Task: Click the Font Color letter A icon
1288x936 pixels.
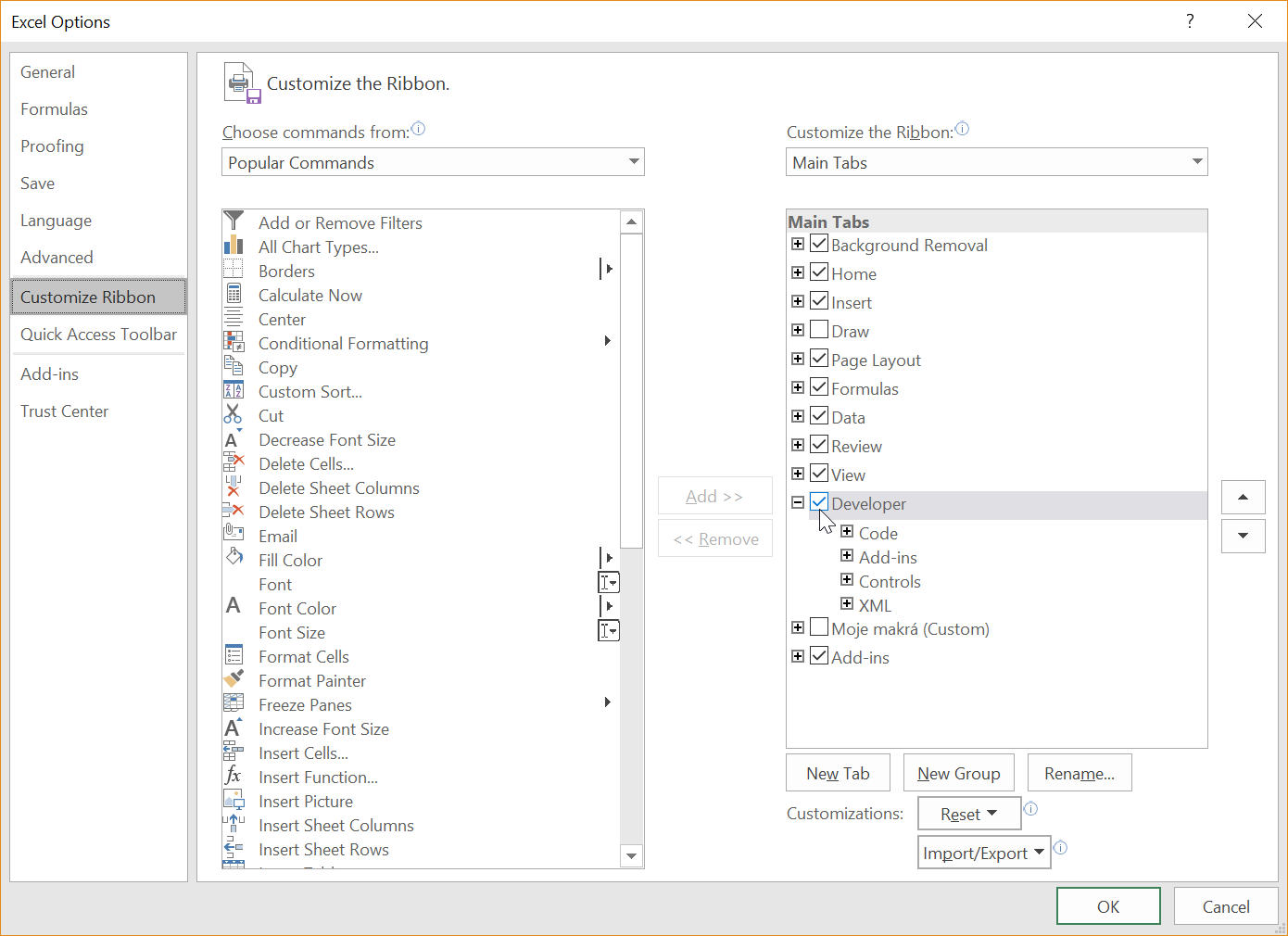Action: point(234,607)
